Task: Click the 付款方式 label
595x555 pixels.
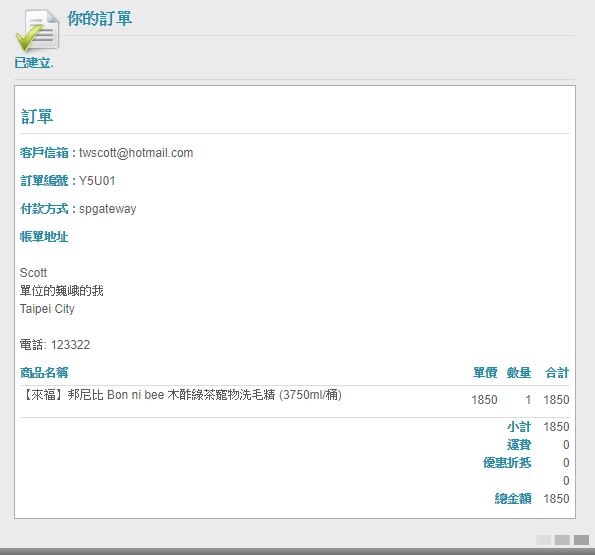Action: click(44, 209)
